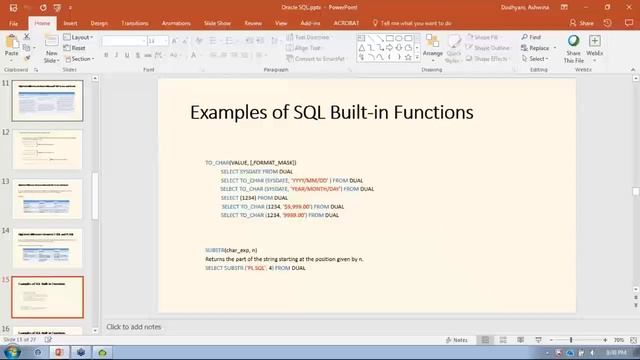Click the Tell me what you want field

[412, 23]
